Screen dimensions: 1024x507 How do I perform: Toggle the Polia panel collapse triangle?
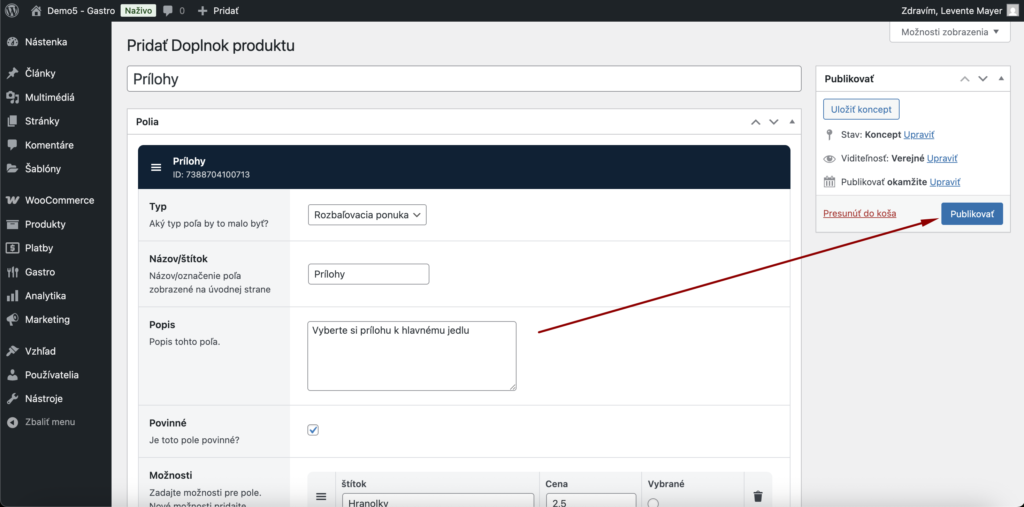[x=792, y=121]
